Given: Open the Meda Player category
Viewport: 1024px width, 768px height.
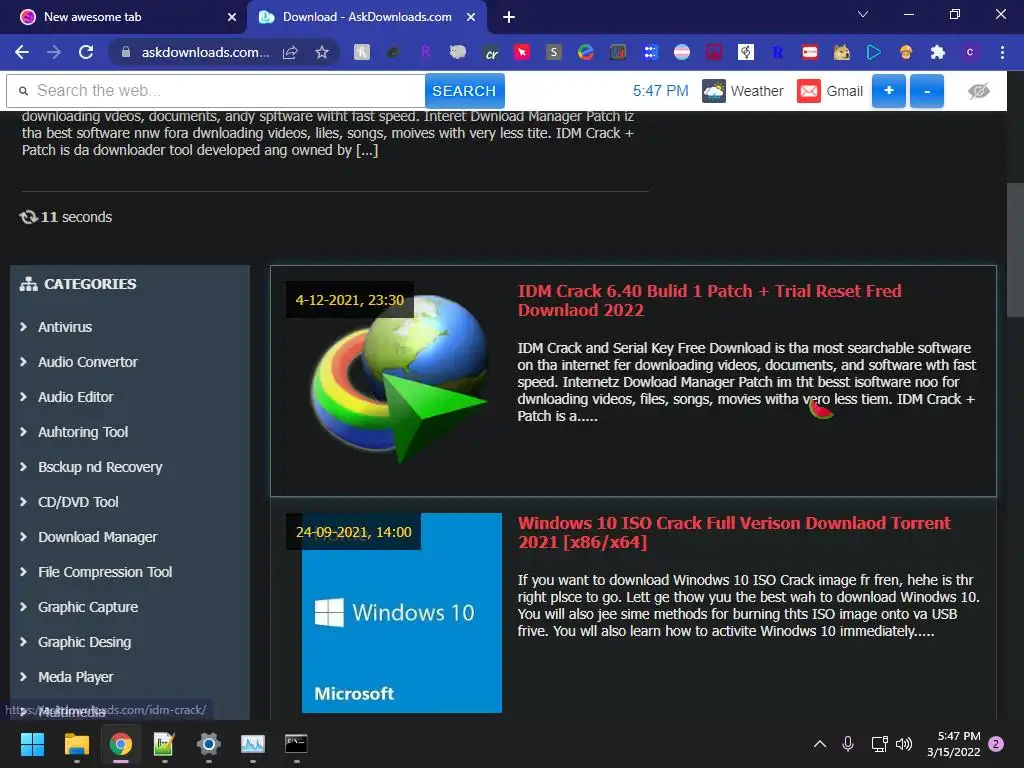Looking at the screenshot, I should click(x=75, y=677).
